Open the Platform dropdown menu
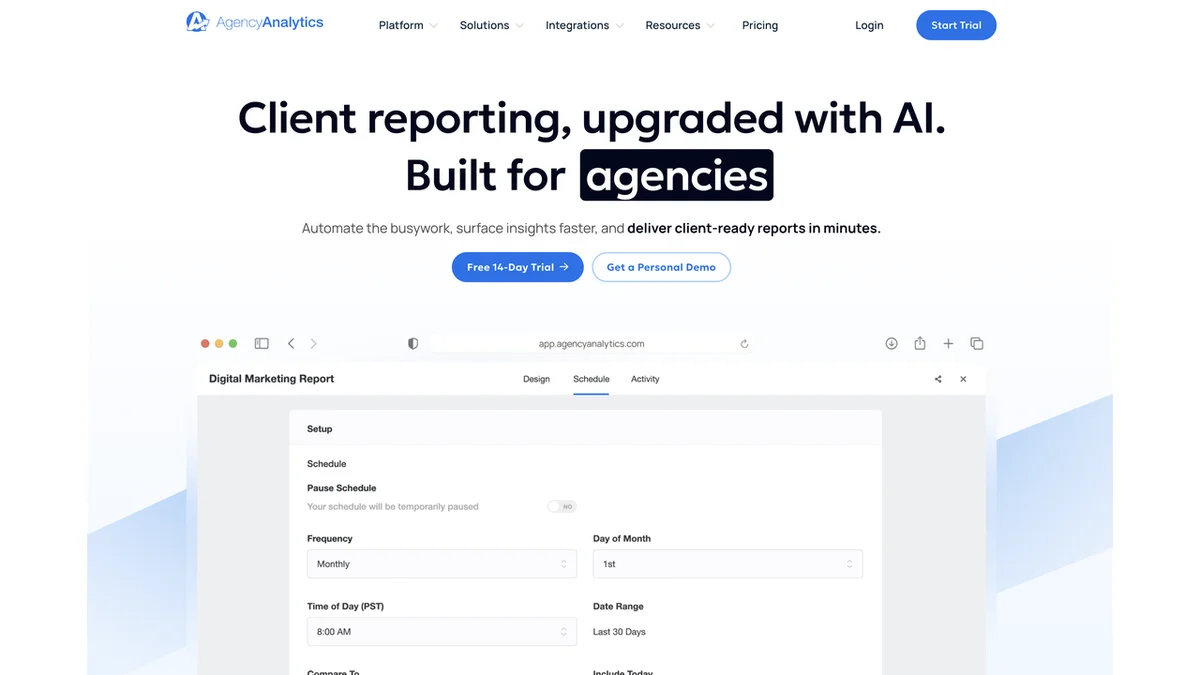1200x675 pixels. (408, 25)
